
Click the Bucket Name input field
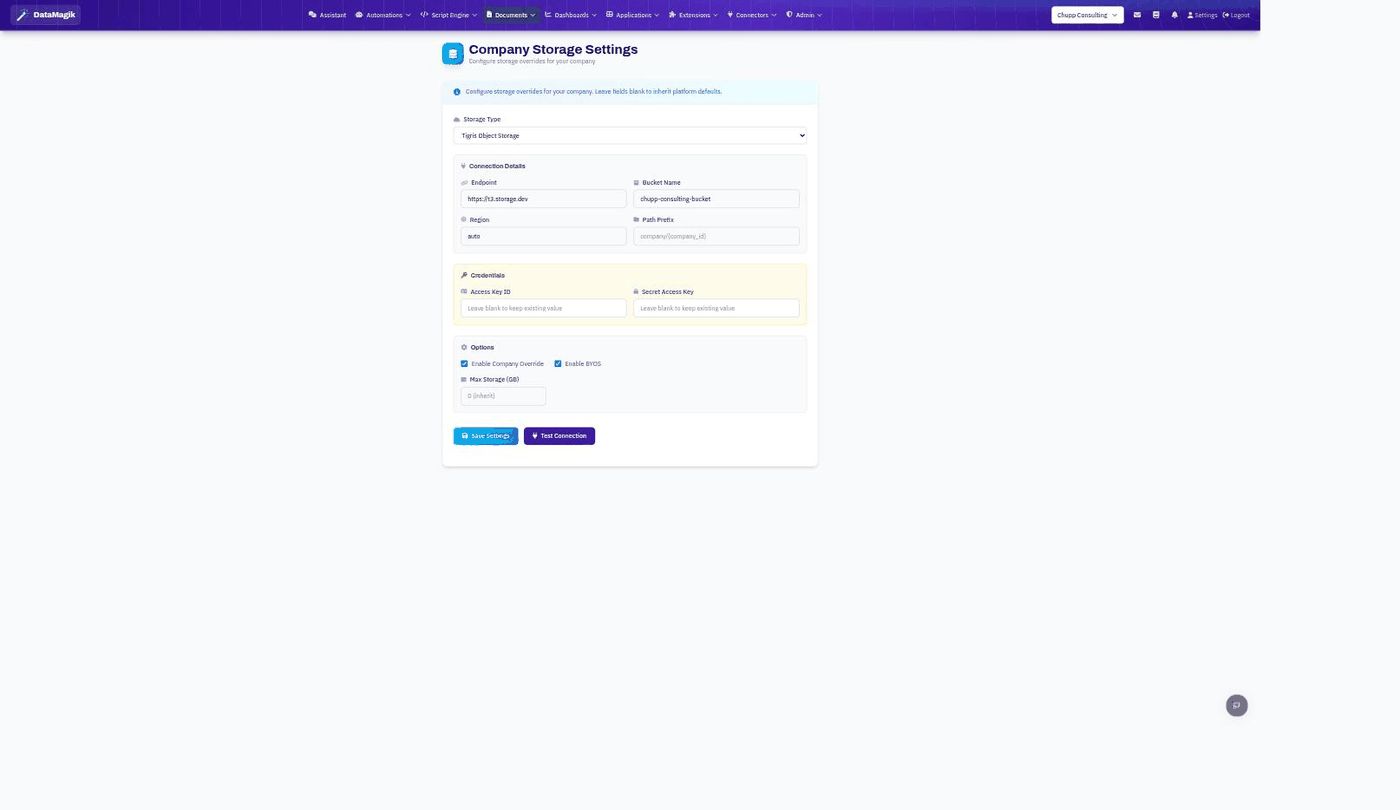[x=716, y=199]
